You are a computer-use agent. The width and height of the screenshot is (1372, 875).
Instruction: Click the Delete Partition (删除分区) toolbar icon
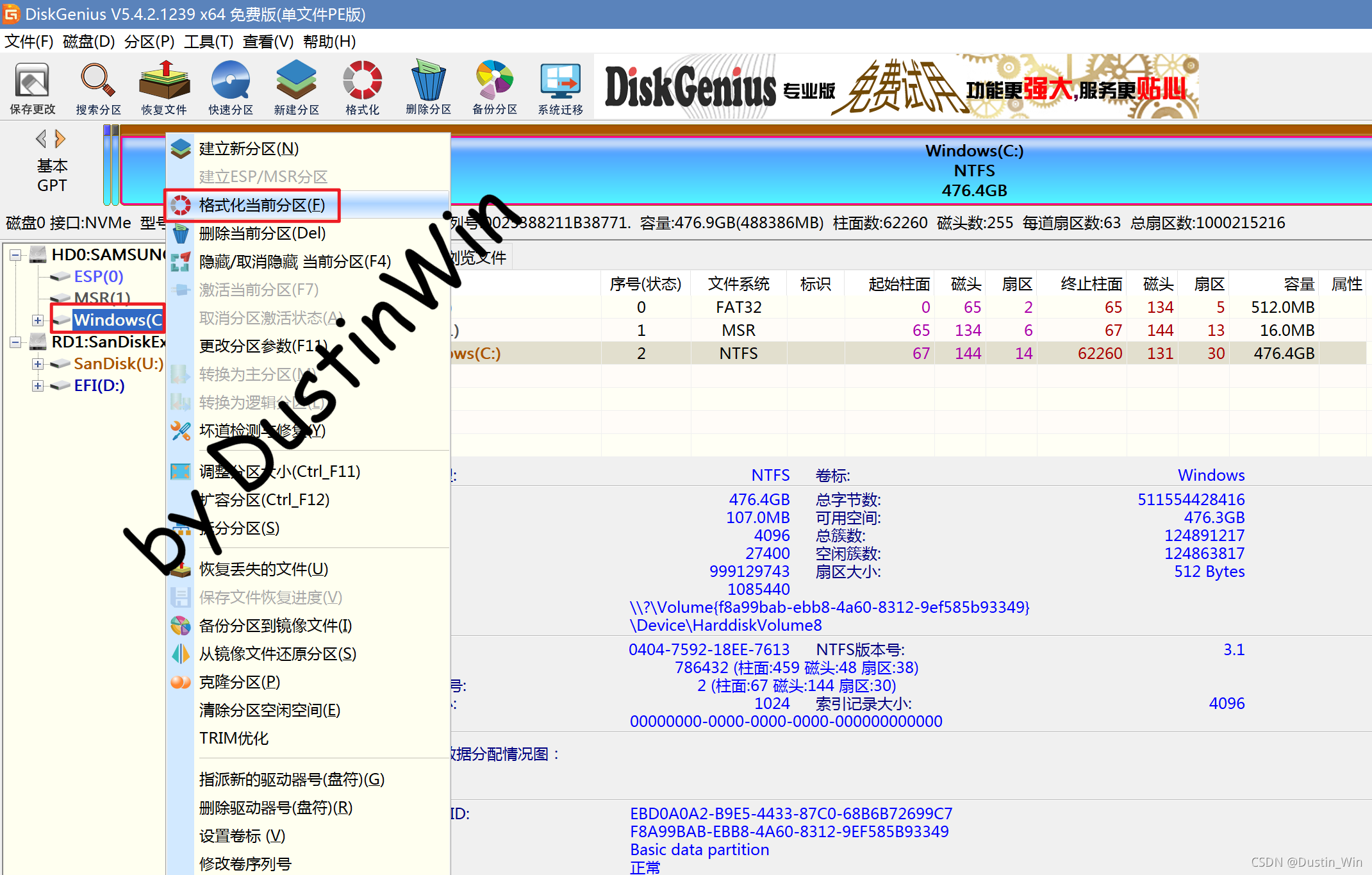point(428,88)
